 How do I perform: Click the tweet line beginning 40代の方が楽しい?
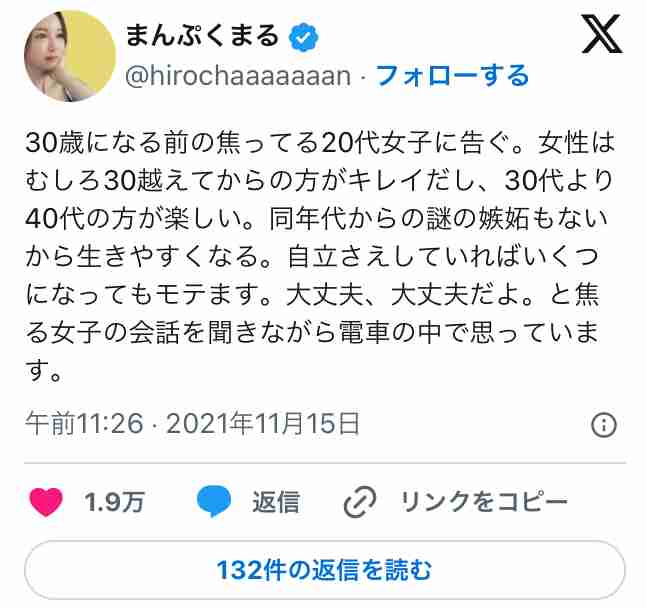[316, 219]
